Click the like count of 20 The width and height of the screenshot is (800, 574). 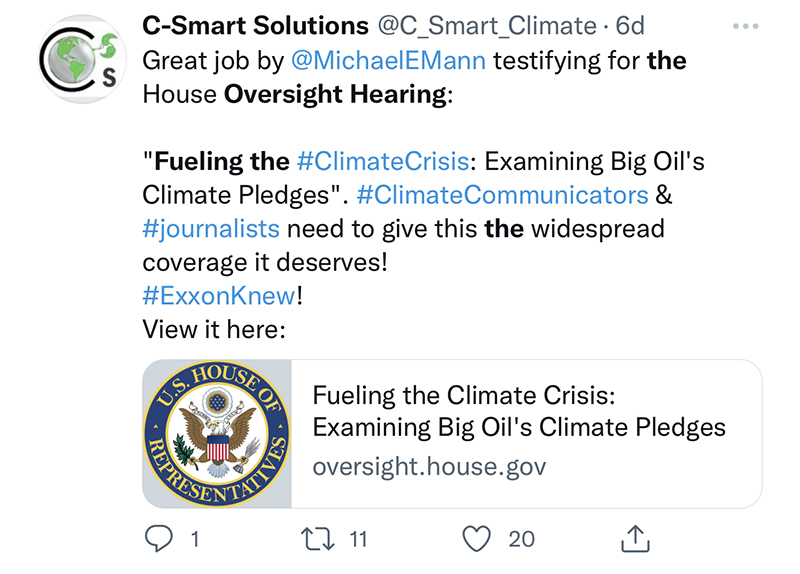pos(521,540)
